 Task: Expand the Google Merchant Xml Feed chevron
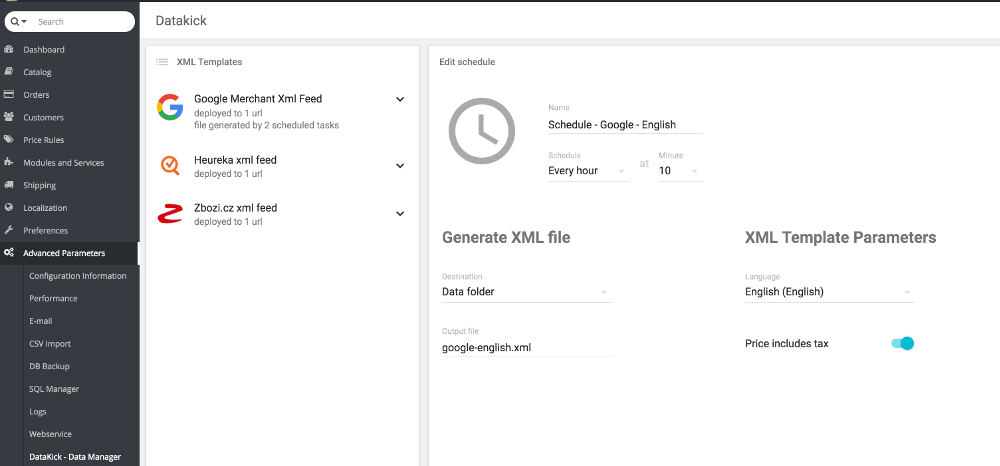click(x=400, y=99)
